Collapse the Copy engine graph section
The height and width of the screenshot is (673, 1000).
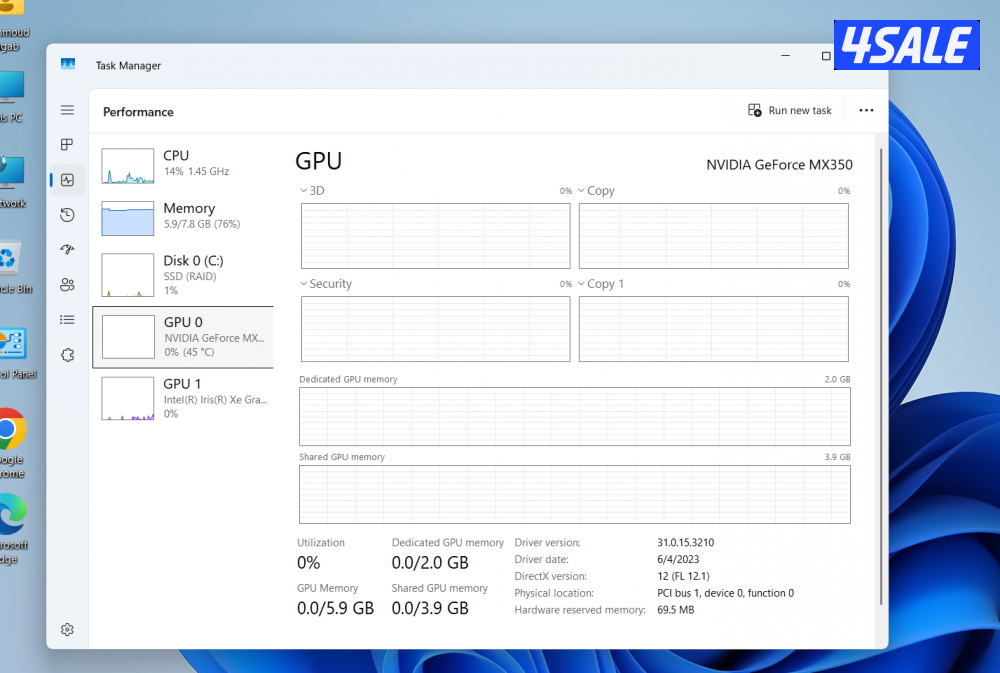581,190
